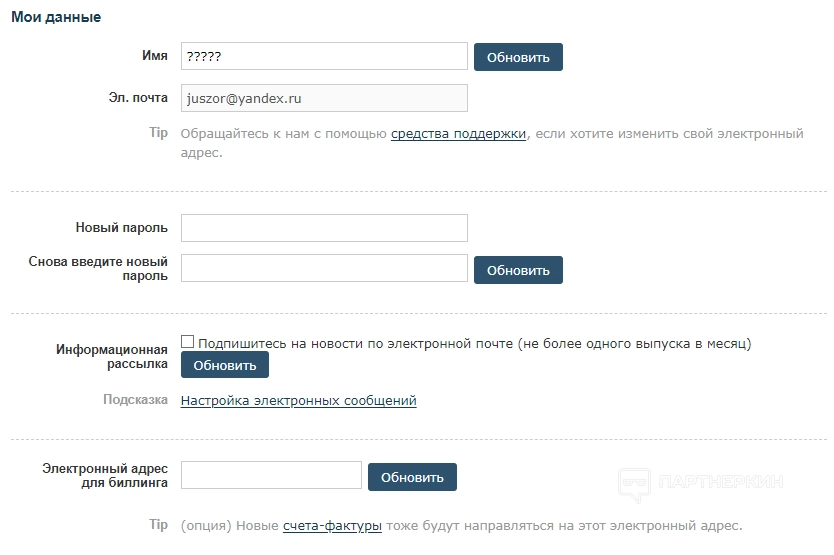Toggle the email newsletter subscription checkbox
Image resolution: width=834 pixels, height=555 pixels.
tap(188, 342)
